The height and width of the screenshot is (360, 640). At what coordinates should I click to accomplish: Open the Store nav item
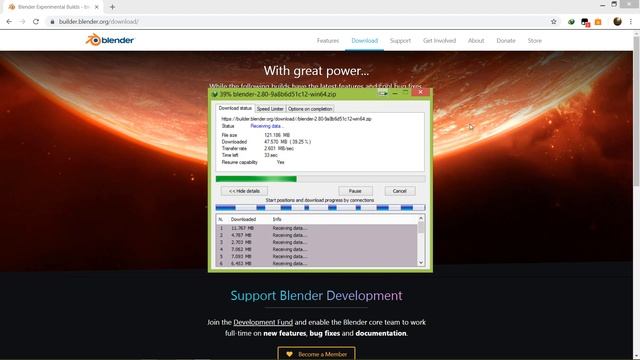coord(534,41)
